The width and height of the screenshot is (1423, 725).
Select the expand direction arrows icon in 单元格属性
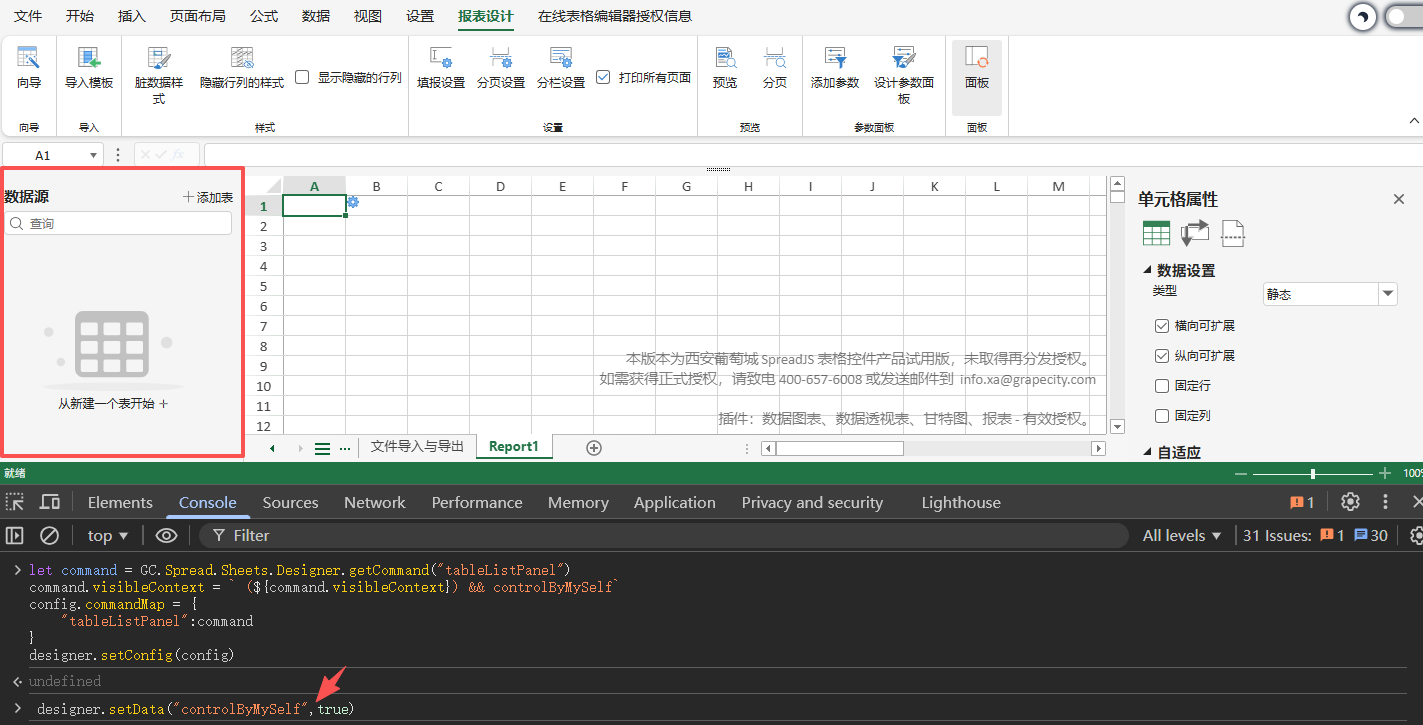coord(1195,233)
